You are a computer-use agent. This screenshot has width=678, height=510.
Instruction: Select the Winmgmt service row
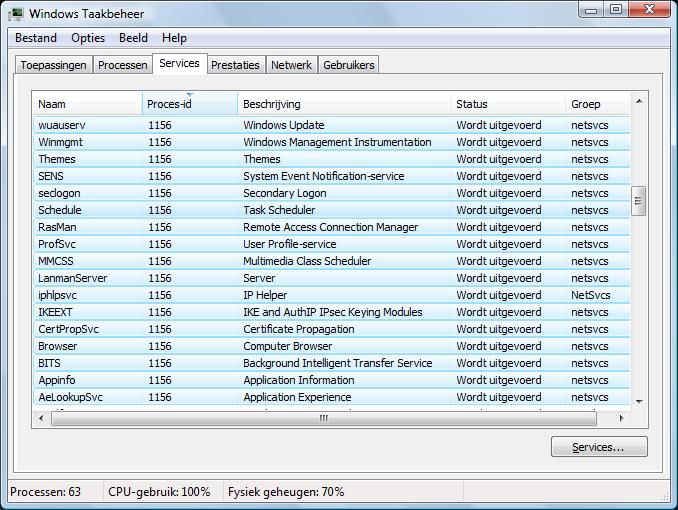332,142
